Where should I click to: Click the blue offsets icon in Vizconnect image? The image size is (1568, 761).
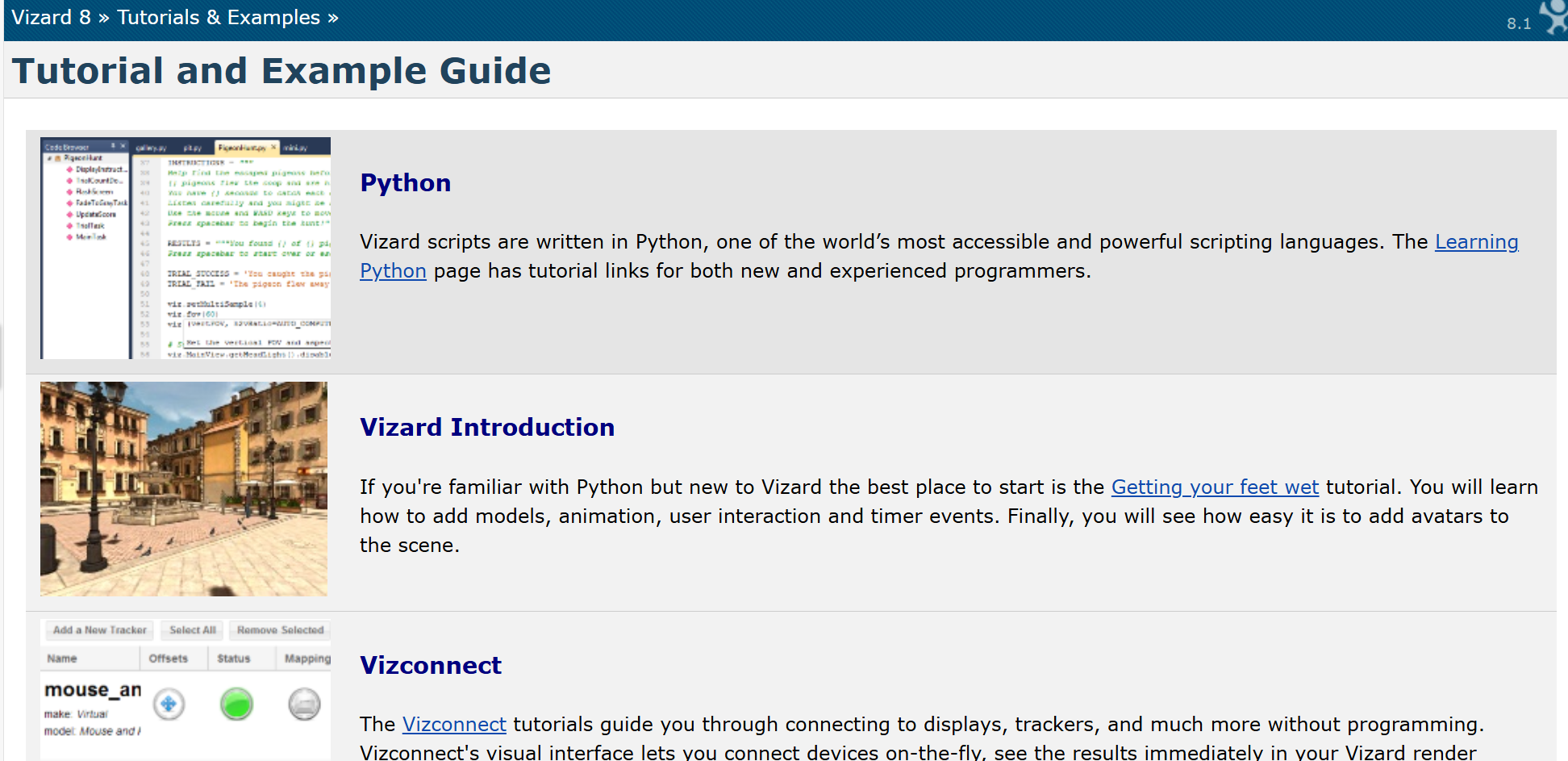click(169, 704)
